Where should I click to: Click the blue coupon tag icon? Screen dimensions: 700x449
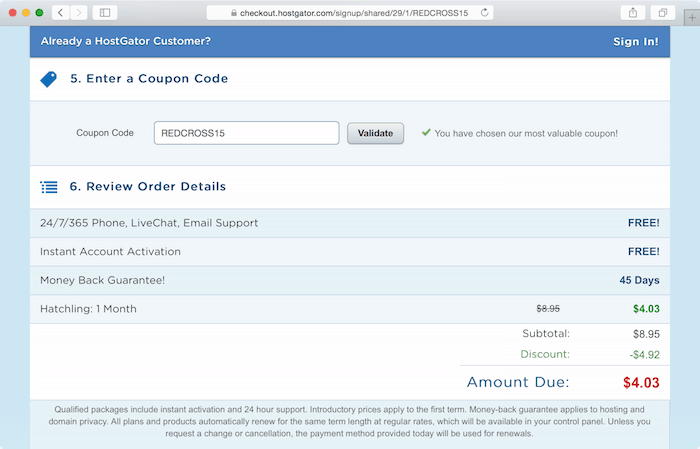click(49, 79)
